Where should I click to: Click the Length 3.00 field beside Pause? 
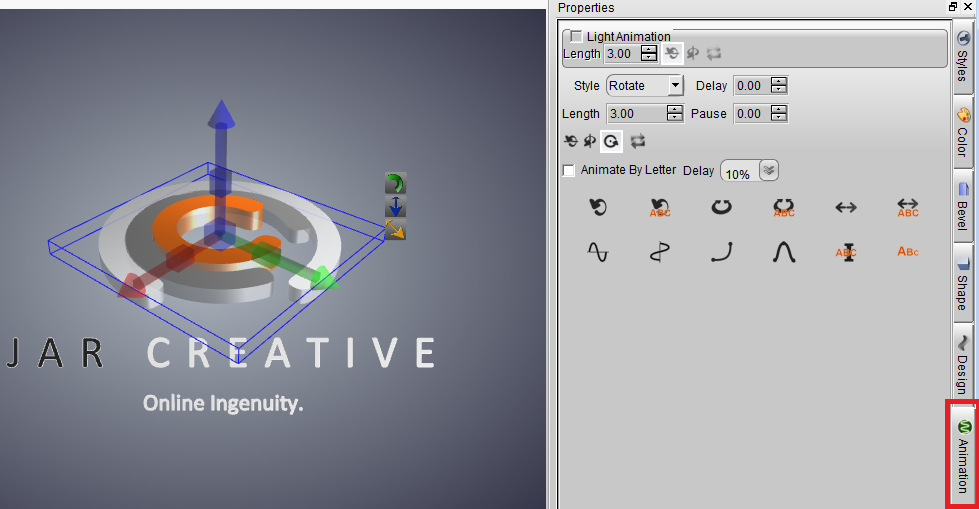636,114
